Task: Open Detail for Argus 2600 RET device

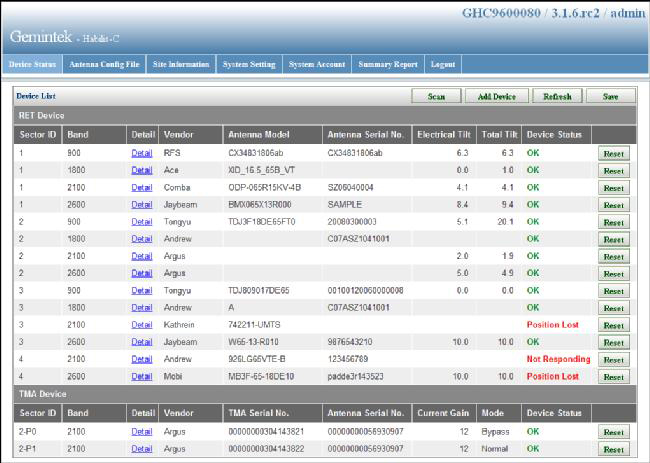Action: [x=142, y=274]
